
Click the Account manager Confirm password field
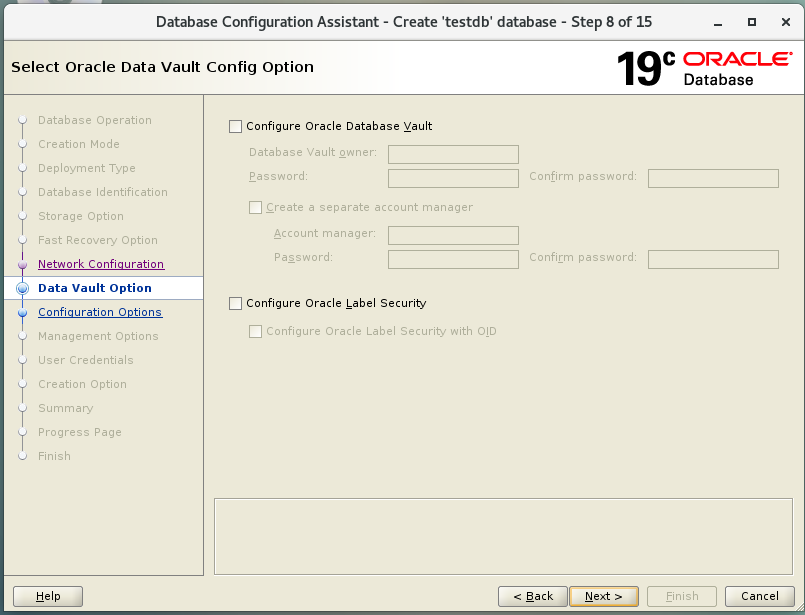click(x=713, y=259)
